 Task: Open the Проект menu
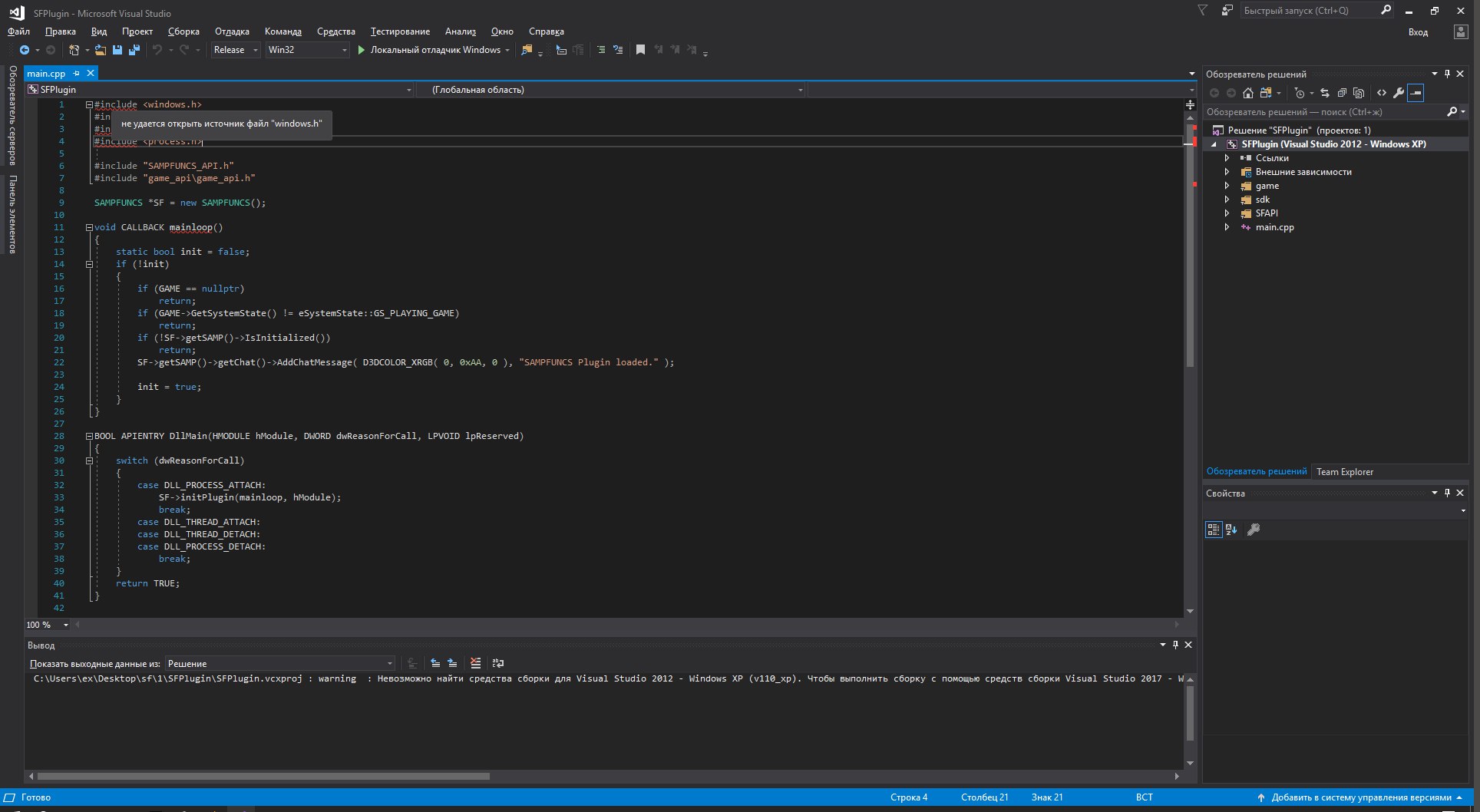coord(137,31)
